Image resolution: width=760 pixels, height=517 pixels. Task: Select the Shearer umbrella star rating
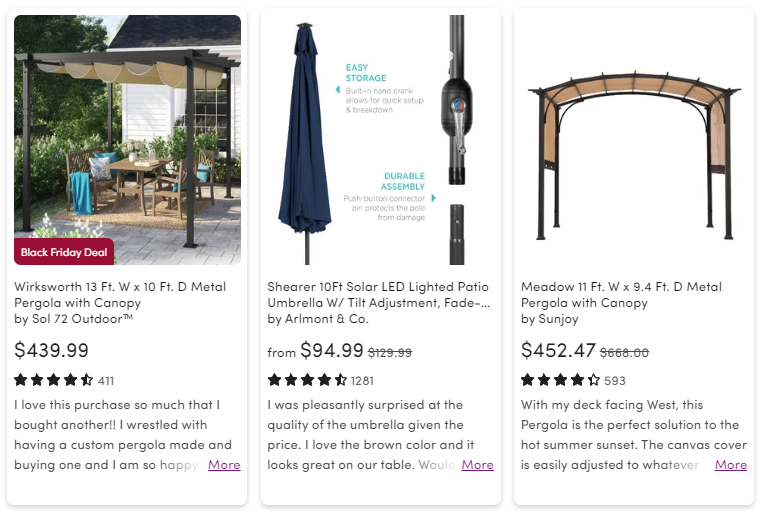click(x=307, y=380)
